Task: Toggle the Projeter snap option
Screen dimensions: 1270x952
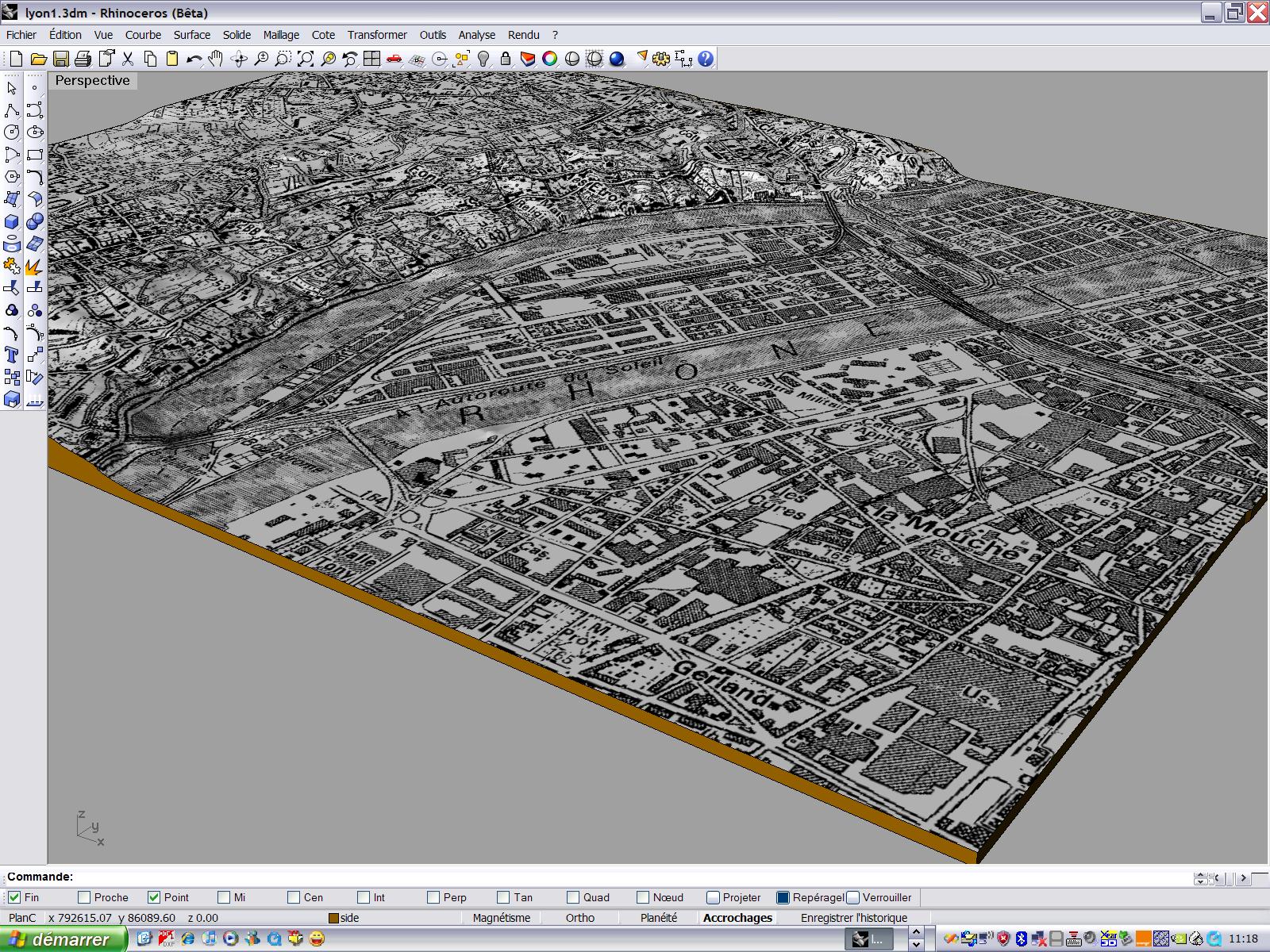Action: tap(713, 897)
